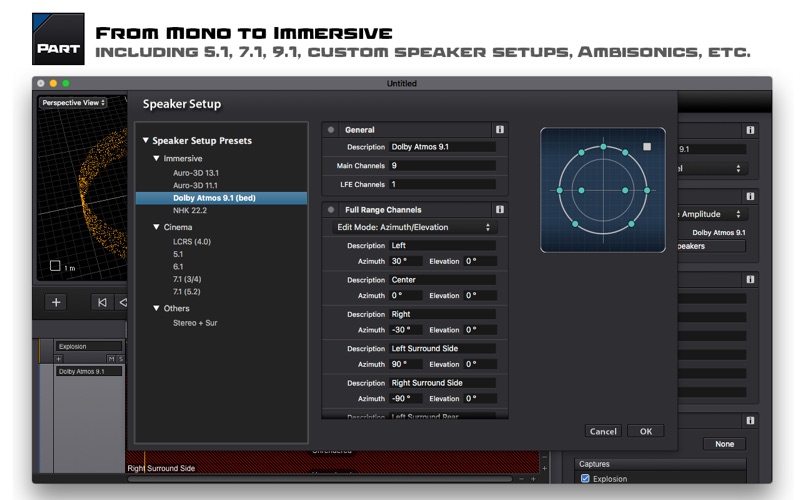Screen dimensions: 800x500
Task: Click the LFE Channels field
Action: tap(442, 185)
